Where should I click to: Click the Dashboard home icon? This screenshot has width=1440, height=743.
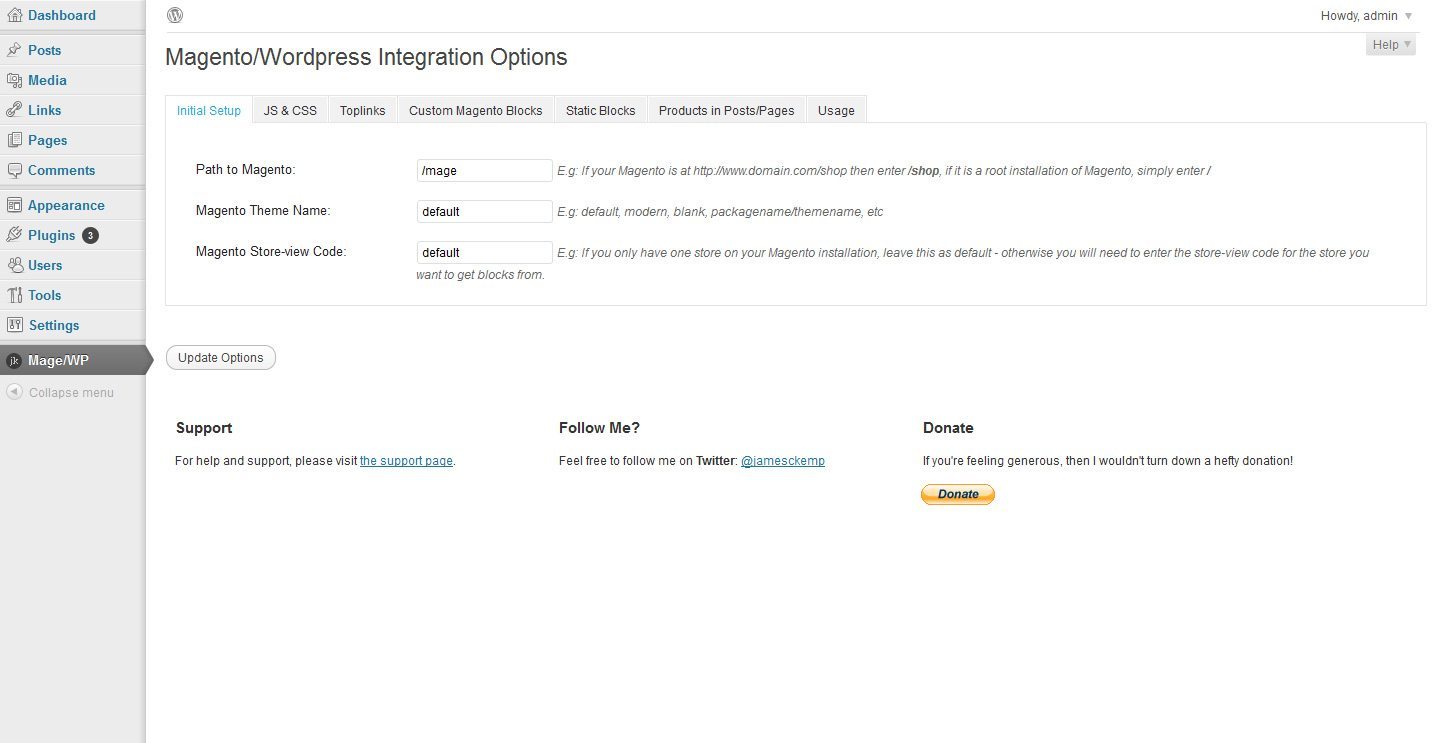coord(14,15)
